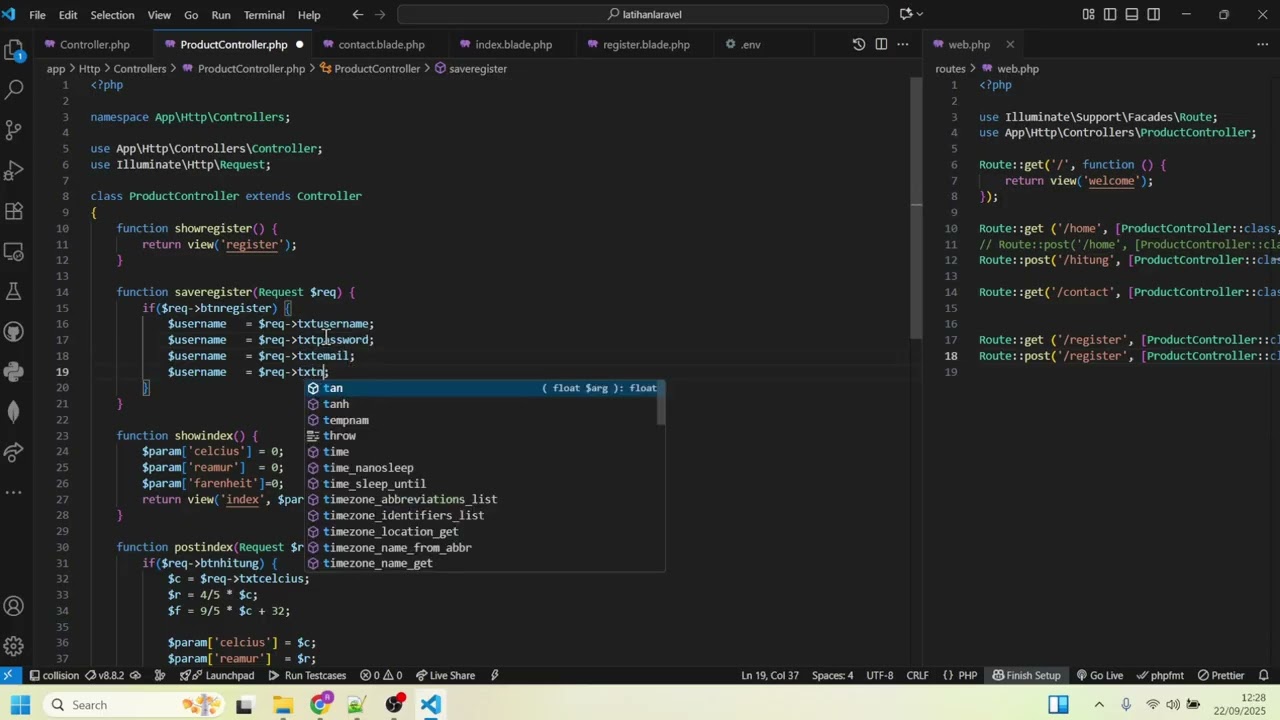Change encoding UTF-8

pos(880,675)
